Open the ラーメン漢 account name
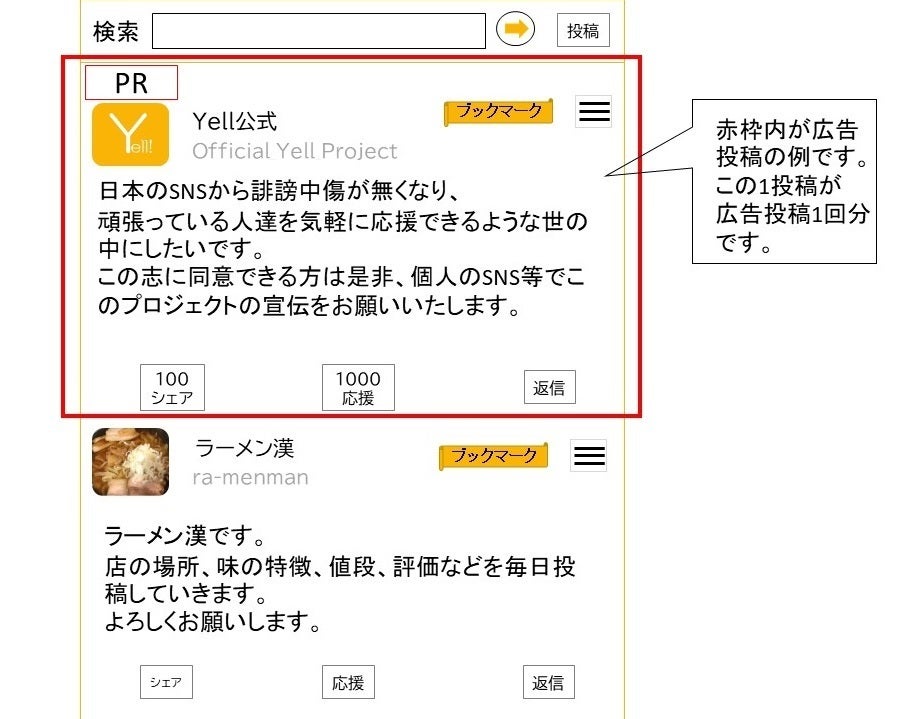Viewport: 899px width, 719px height. (x=245, y=448)
